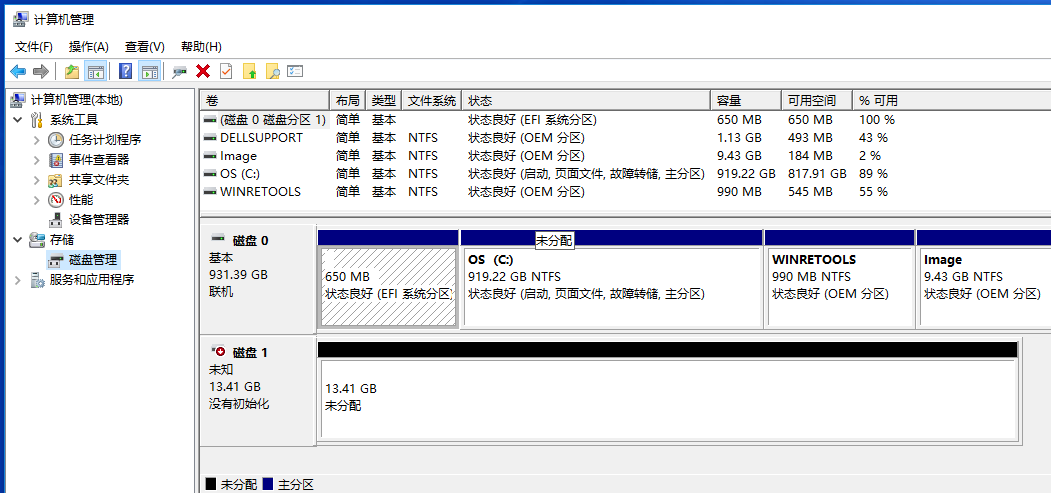
Task: Click the blue 主分区 legend swatch
Action: [x=268, y=484]
